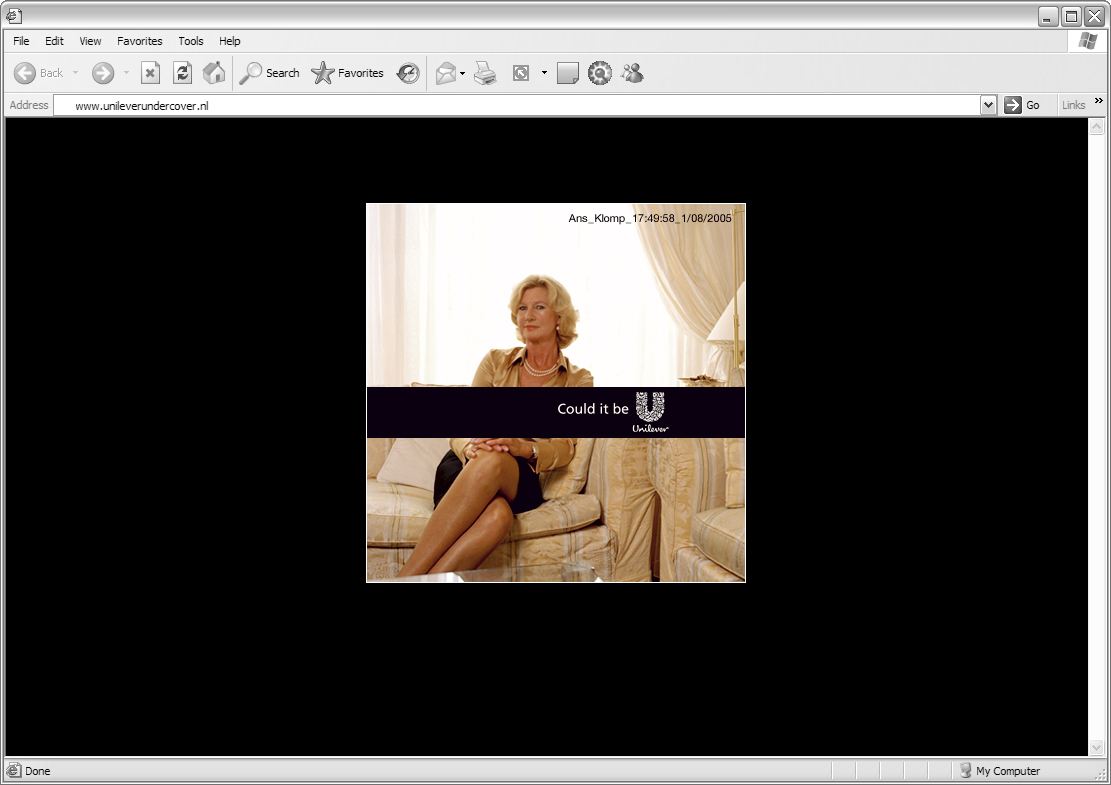This screenshot has width=1111, height=785.
Task: Click the "Could it be" banner text
Action: [592, 409]
